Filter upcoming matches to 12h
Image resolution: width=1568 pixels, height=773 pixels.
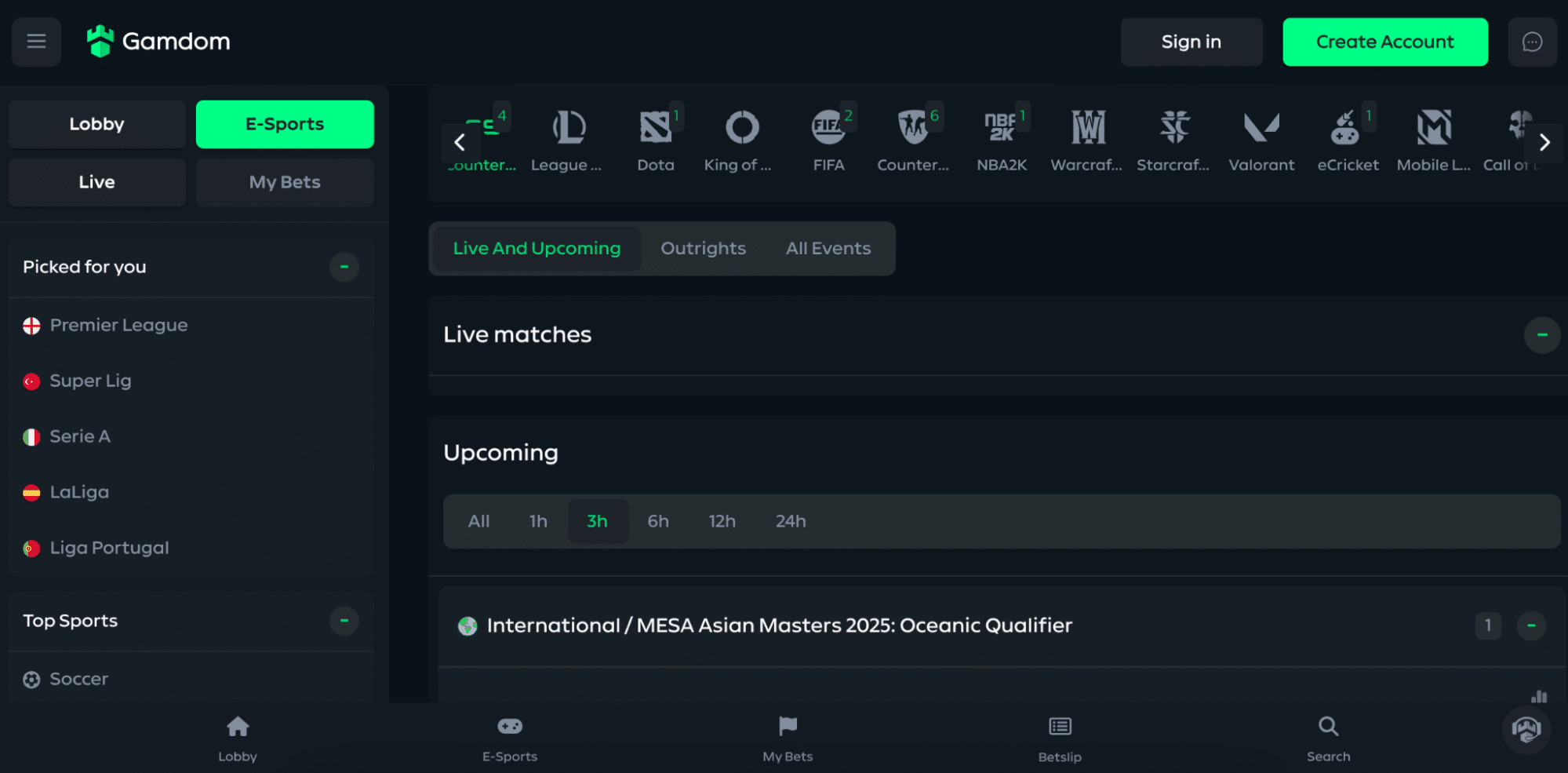pyautogui.click(x=722, y=521)
